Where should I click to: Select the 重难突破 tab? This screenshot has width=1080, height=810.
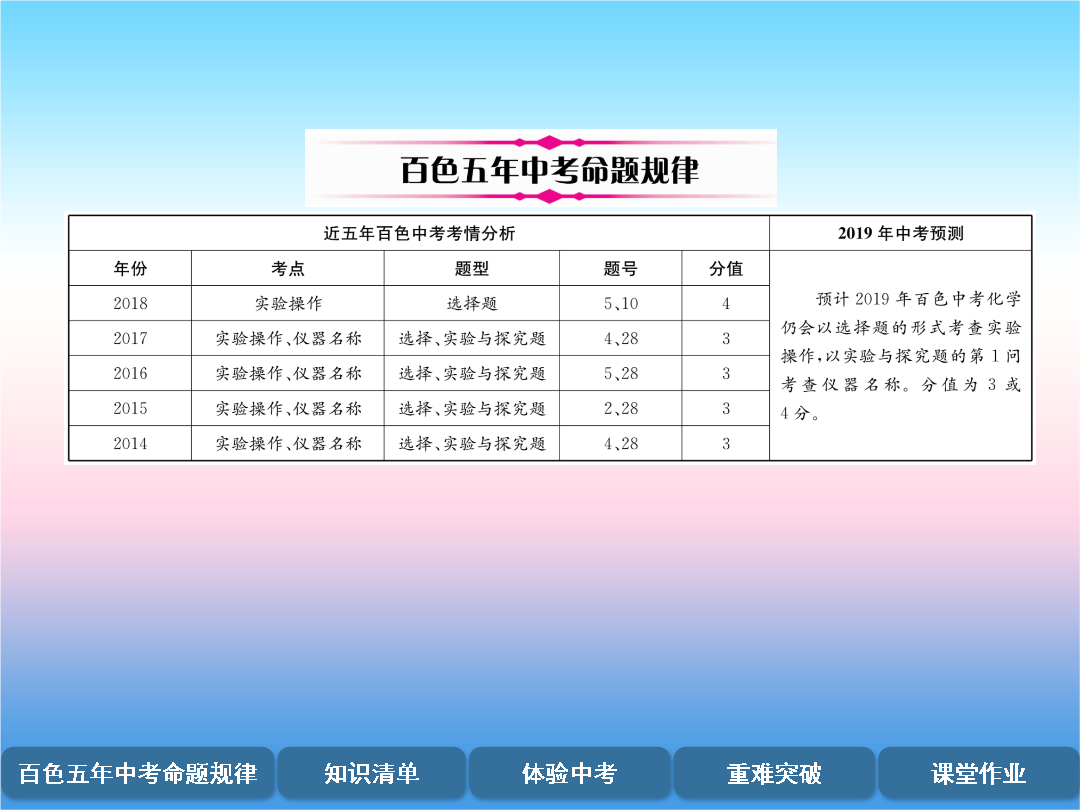(x=773, y=773)
